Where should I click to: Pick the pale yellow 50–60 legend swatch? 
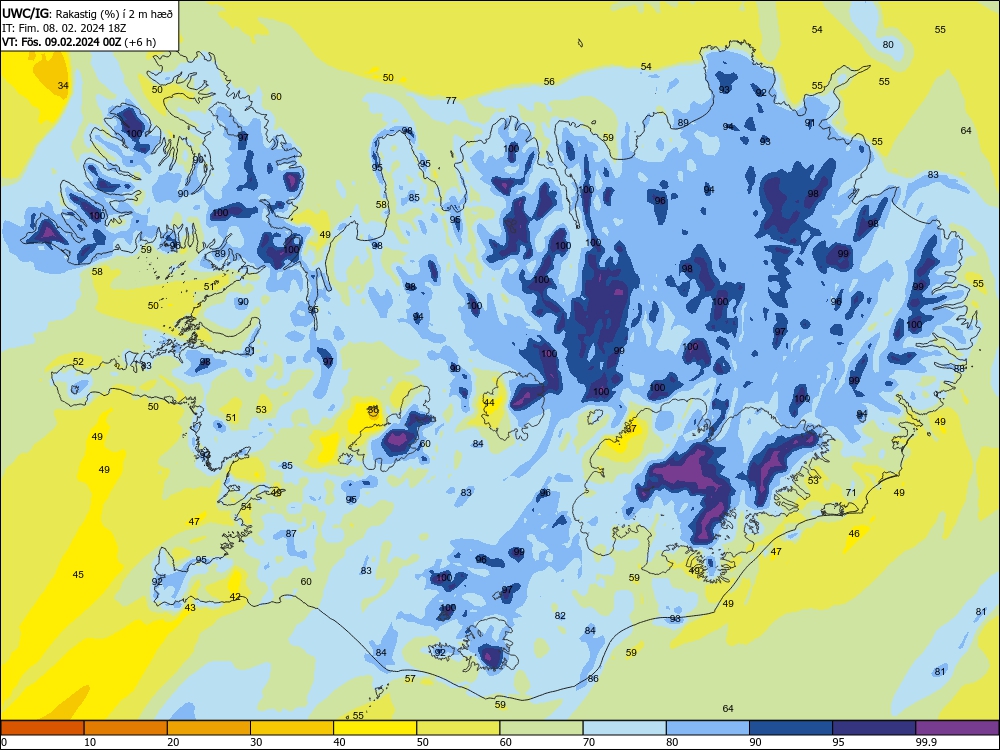(x=458, y=728)
